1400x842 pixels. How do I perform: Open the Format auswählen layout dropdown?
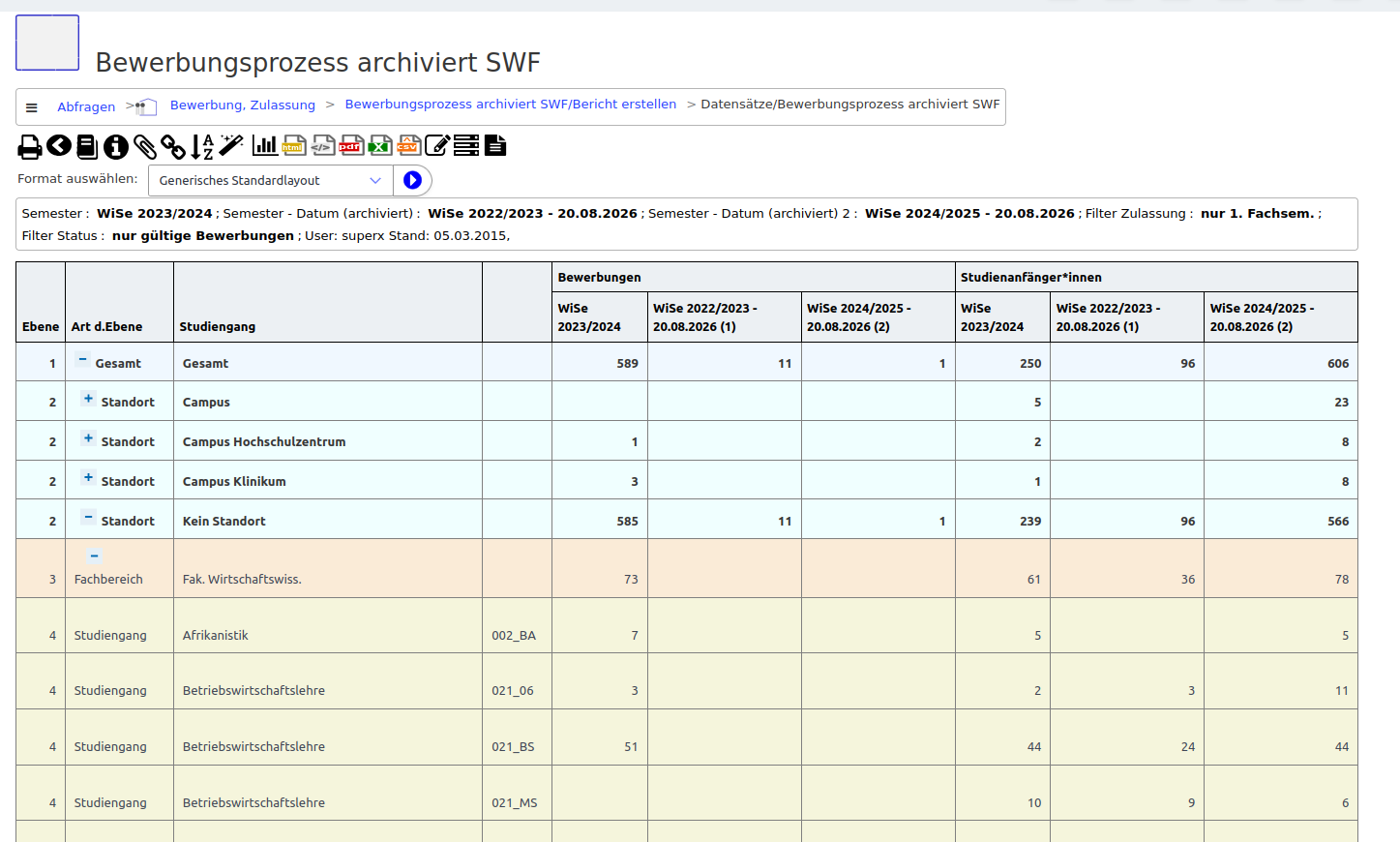click(271, 181)
